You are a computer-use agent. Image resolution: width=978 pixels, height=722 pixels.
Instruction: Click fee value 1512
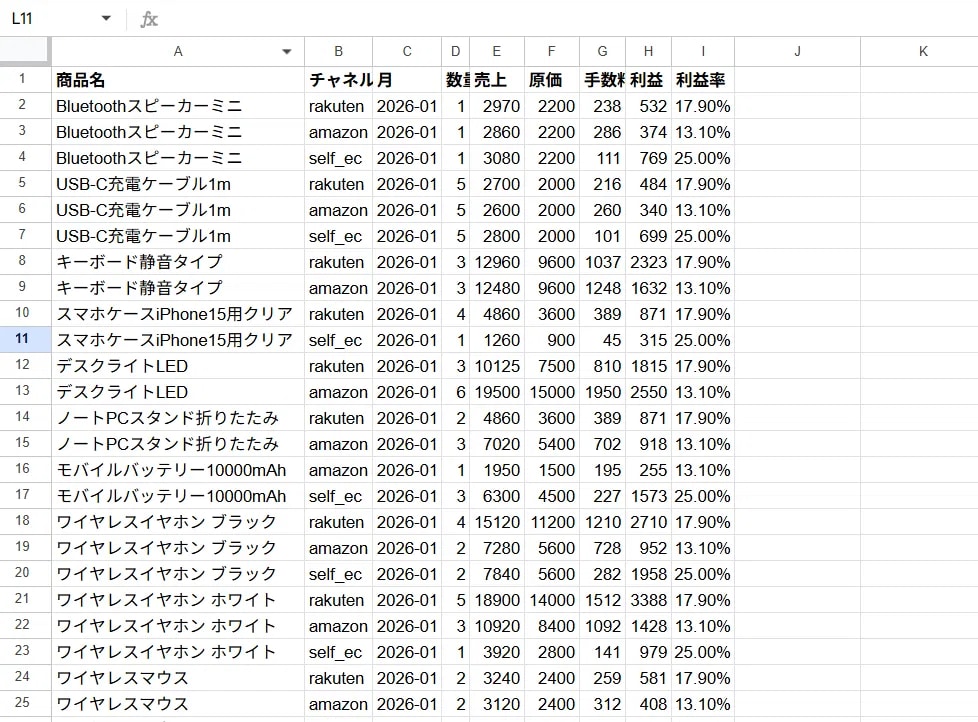(603, 600)
